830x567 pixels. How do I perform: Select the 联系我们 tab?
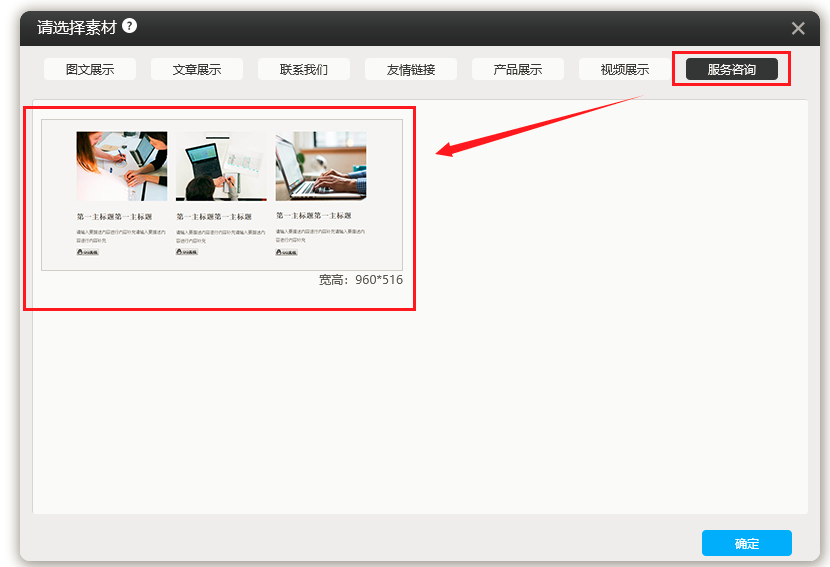(x=304, y=70)
